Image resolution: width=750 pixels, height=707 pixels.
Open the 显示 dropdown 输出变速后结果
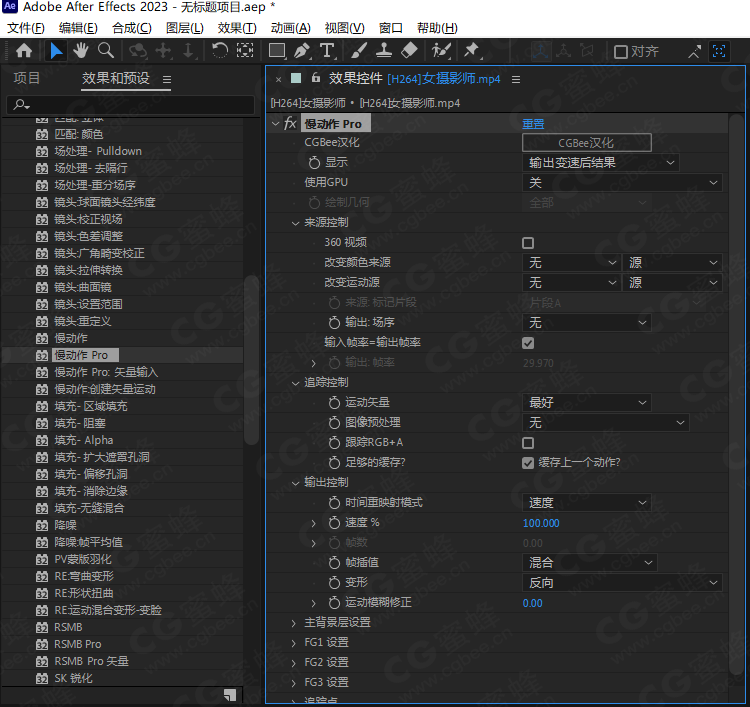601,163
